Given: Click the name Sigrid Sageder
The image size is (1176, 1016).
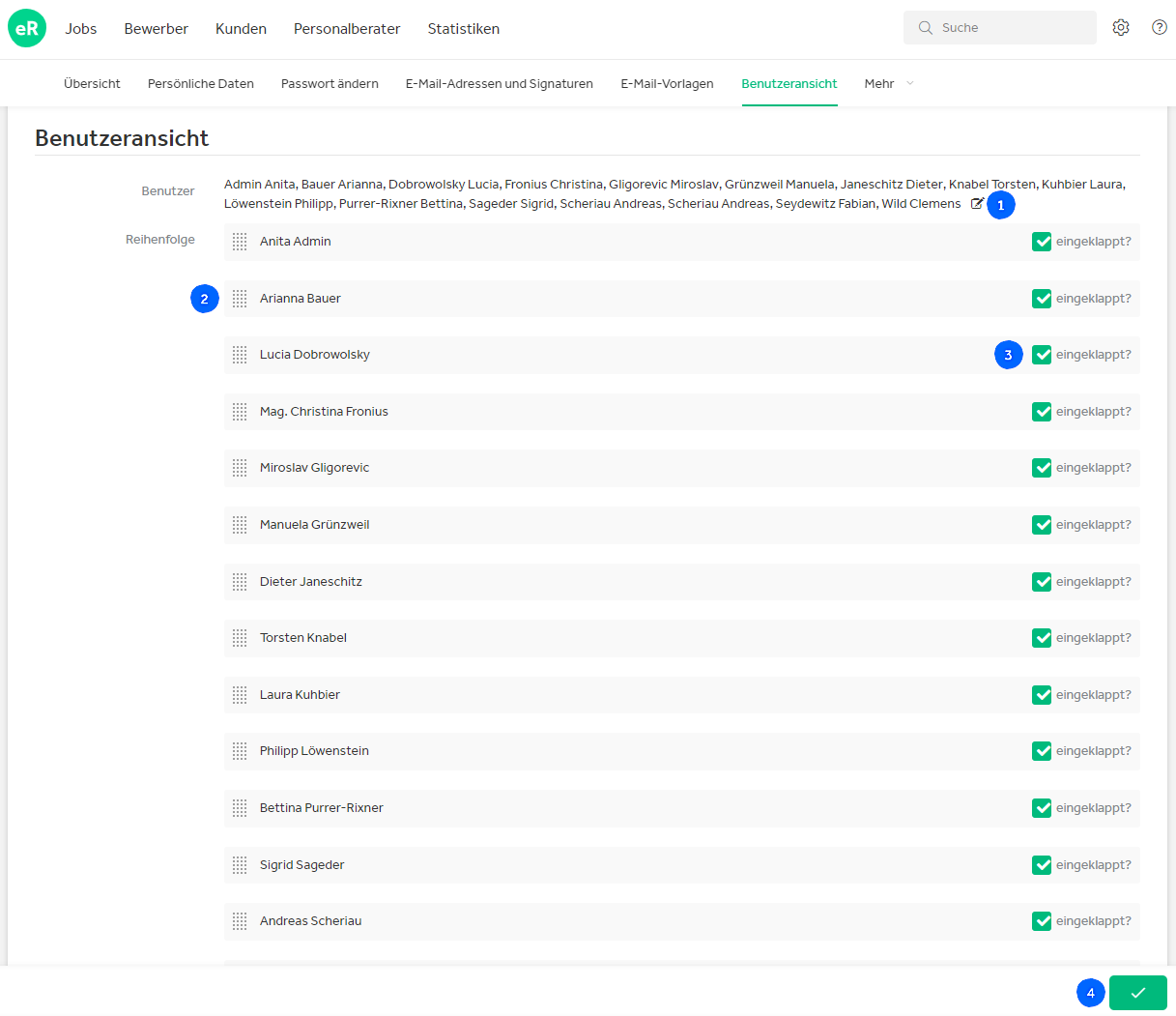Looking at the screenshot, I should [x=301, y=865].
